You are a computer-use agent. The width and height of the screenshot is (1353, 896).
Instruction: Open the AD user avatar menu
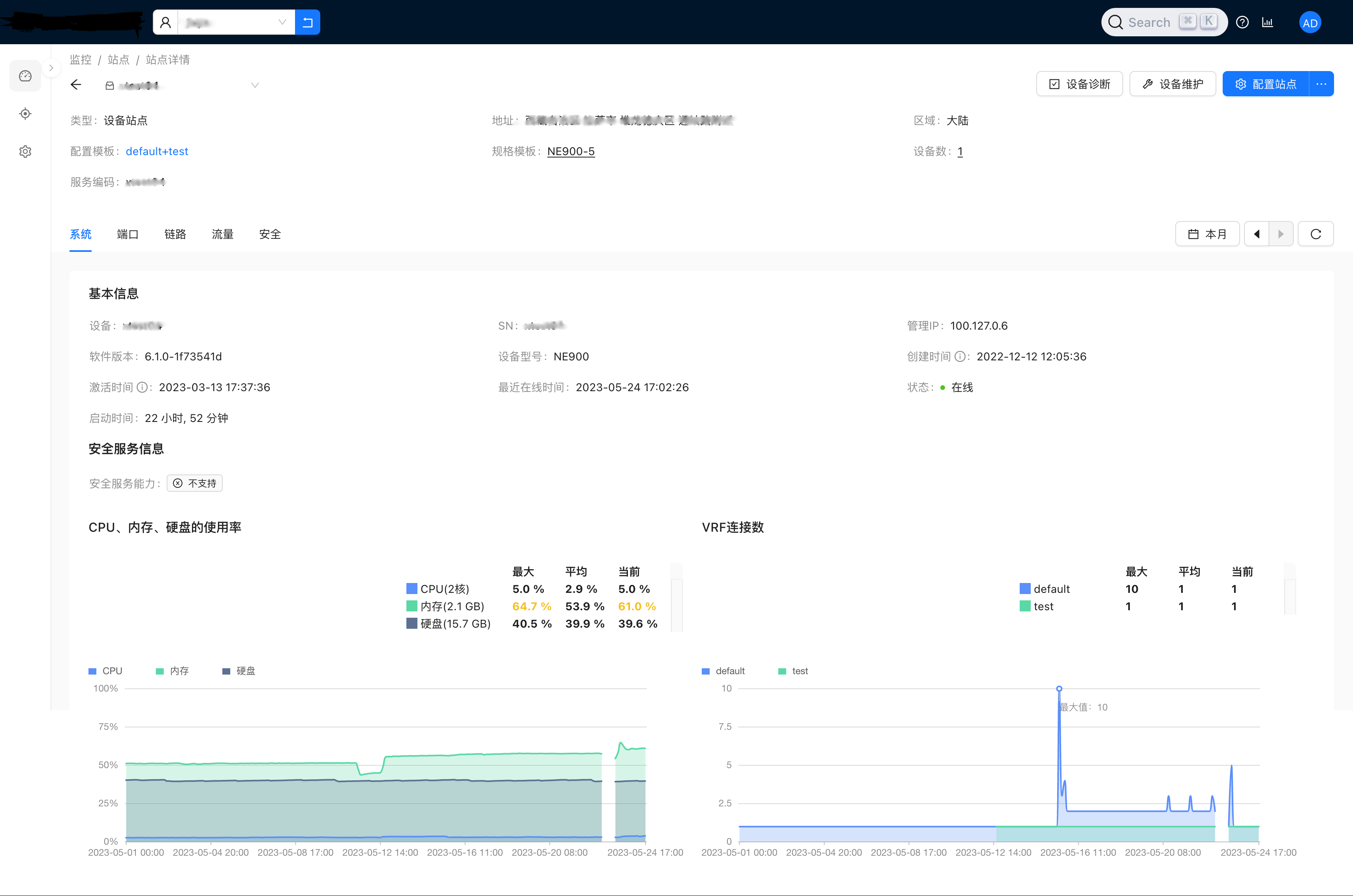click(1310, 22)
